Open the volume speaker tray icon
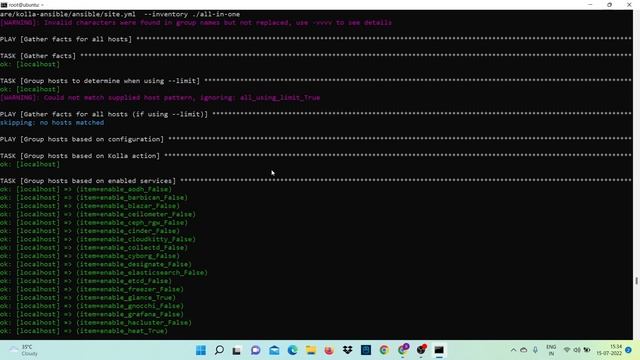Image resolution: width=640 pixels, height=360 pixels. [x=577, y=350]
